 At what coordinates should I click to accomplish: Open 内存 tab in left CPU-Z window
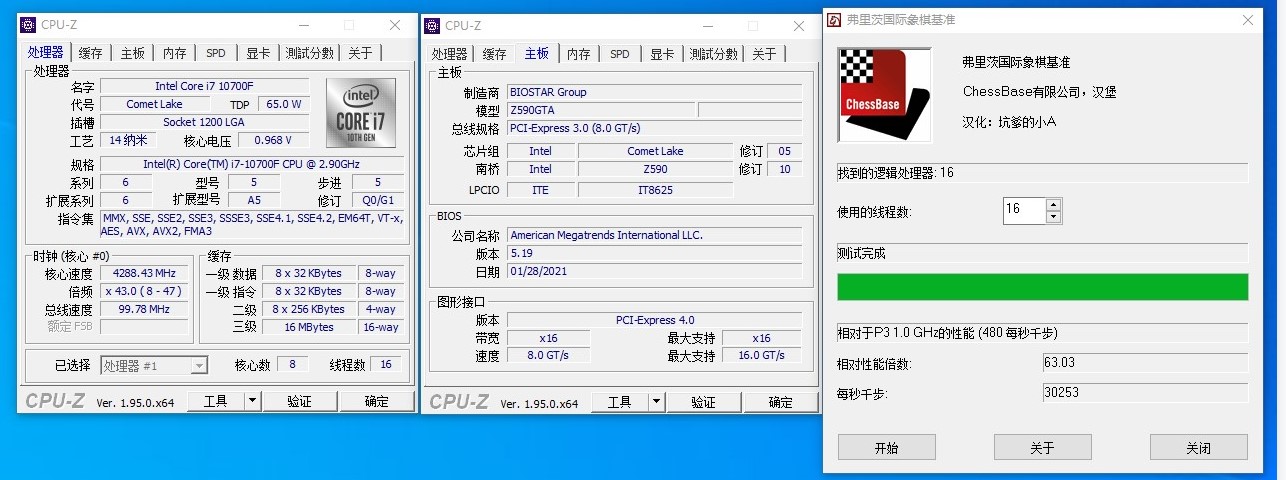174,53
